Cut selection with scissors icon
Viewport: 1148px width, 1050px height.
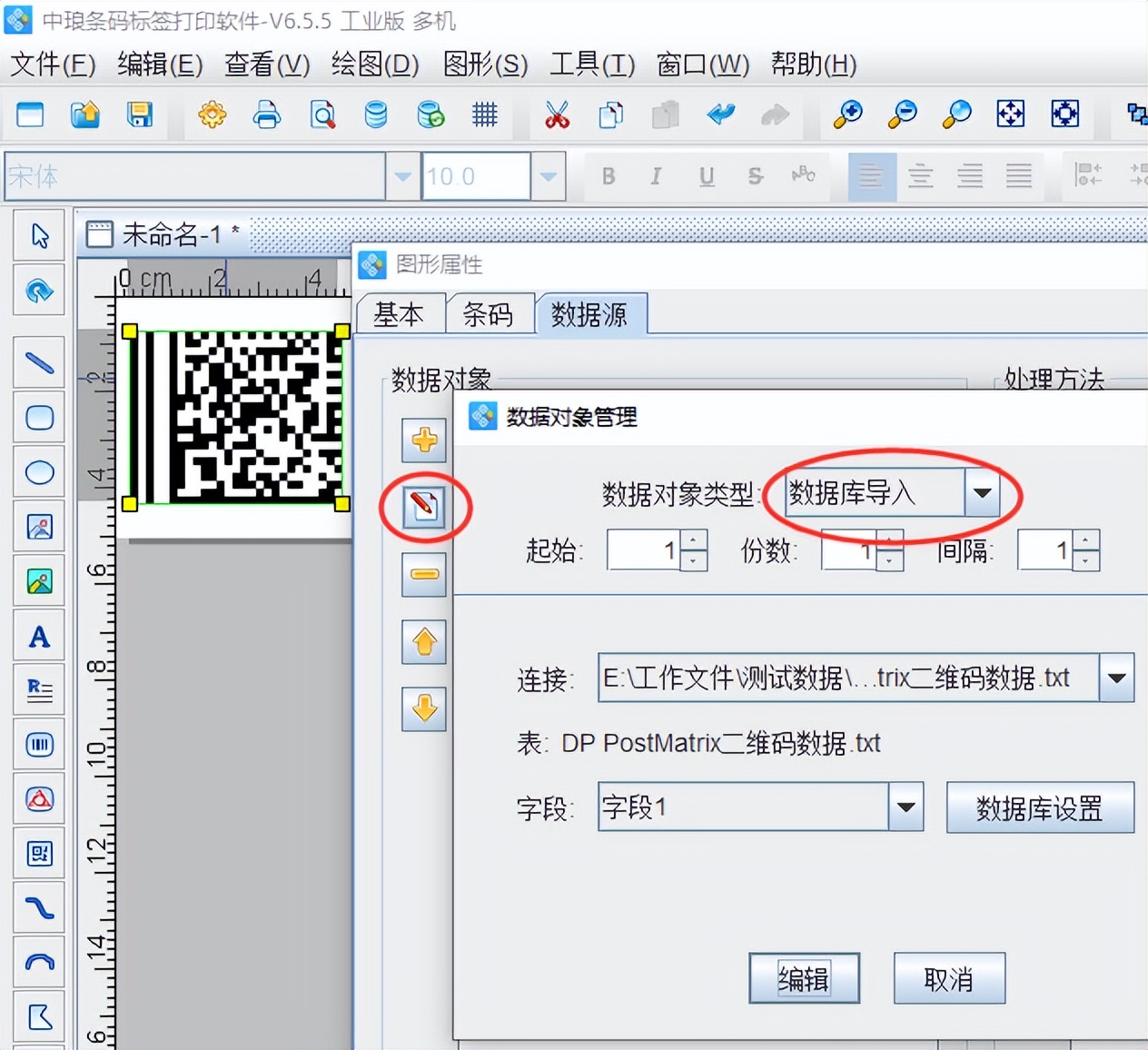557,114
